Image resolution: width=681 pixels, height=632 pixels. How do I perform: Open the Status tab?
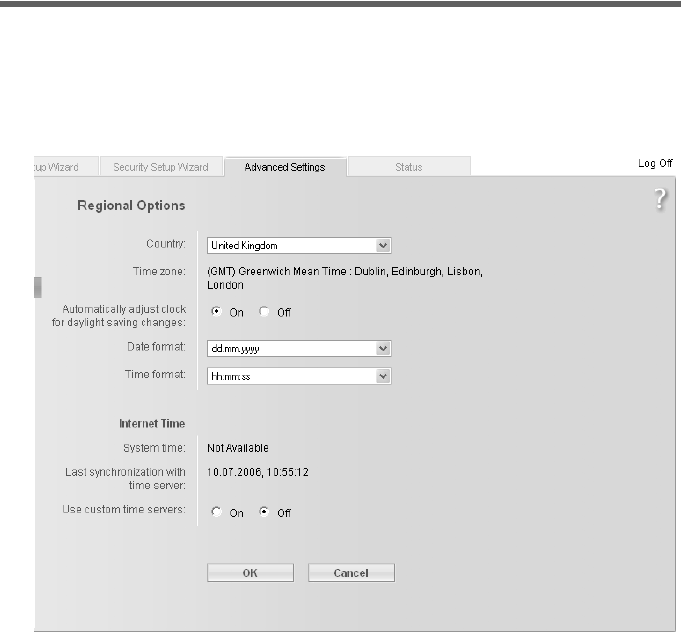(409, 167)
